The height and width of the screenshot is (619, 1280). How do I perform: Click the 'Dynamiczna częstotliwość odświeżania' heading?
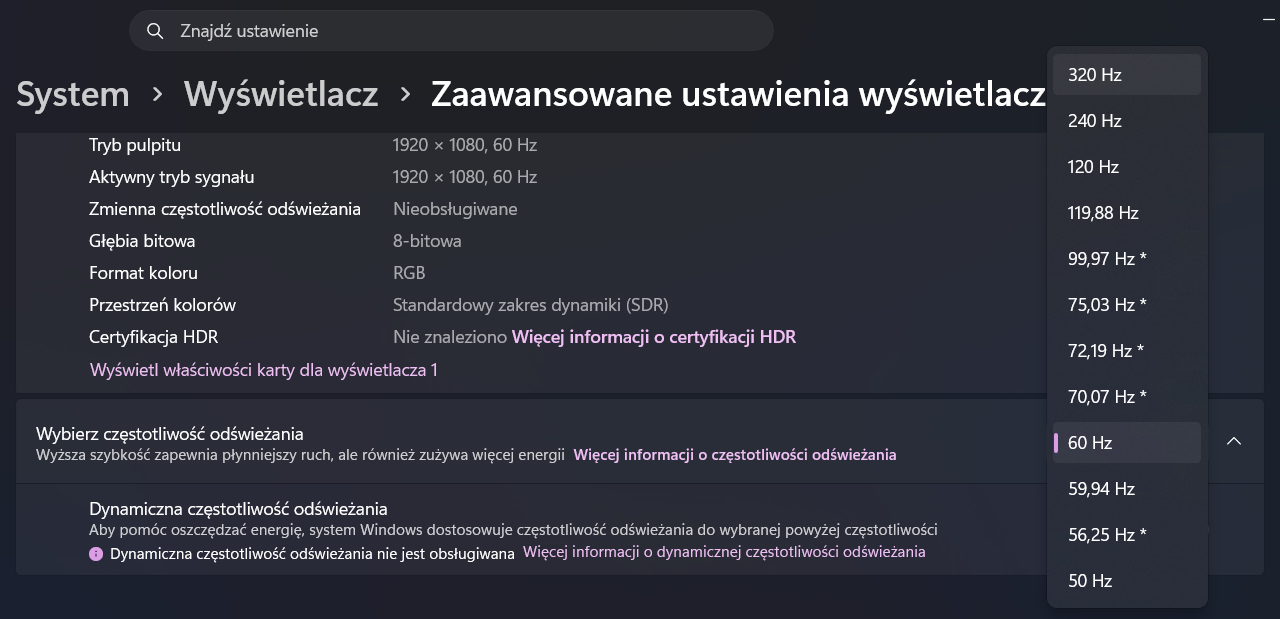238,509
